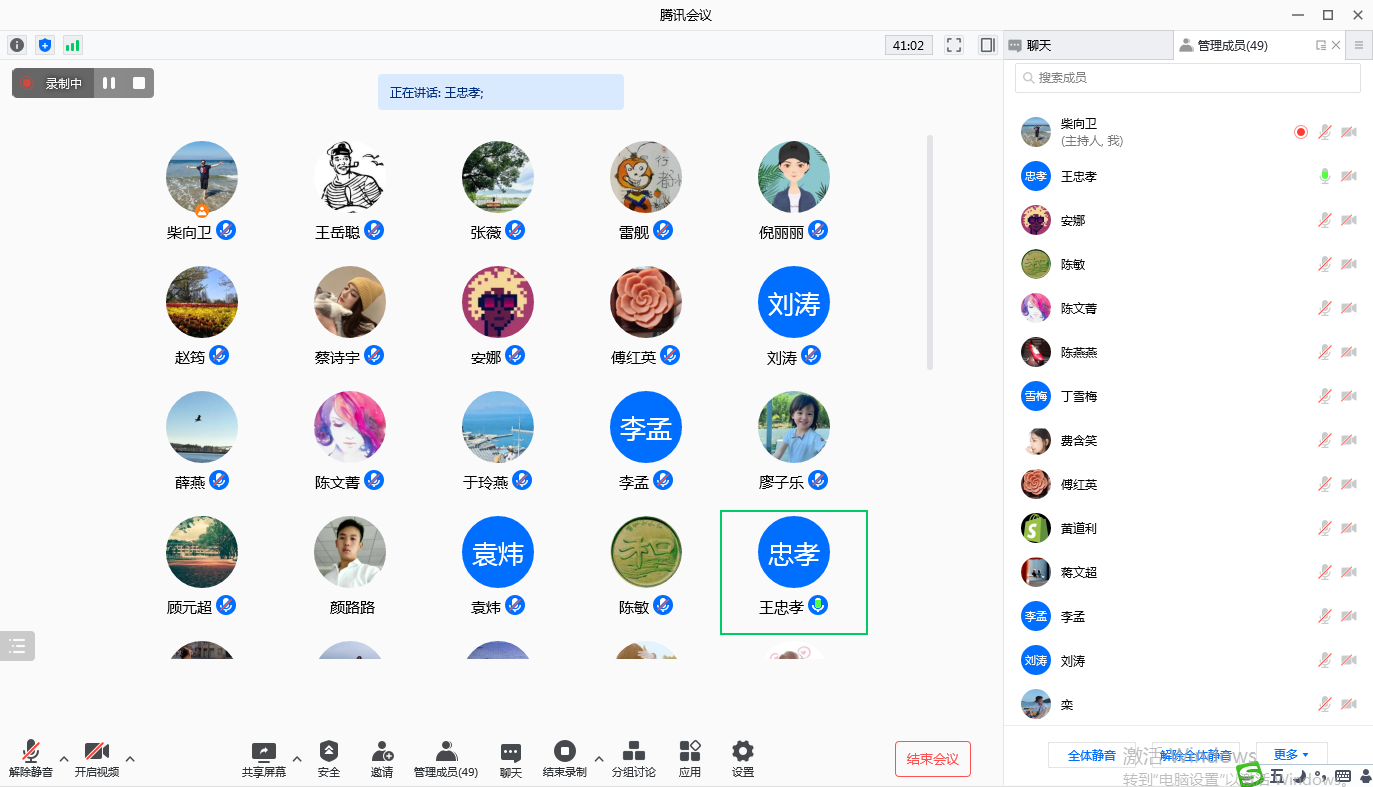Click the 搜索成员 search field
The height and width of the screenshot is (787, 1373).
(x=1188, y=78)
